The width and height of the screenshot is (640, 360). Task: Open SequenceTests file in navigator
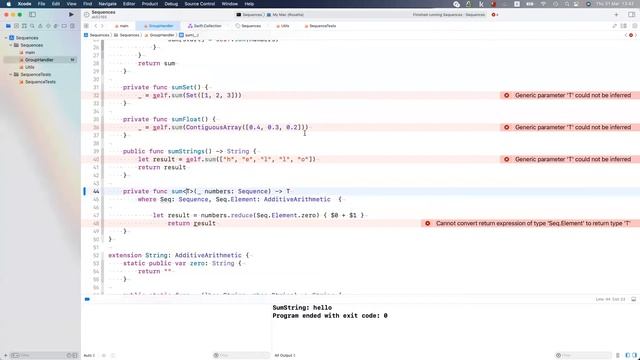tap(40, 82)
